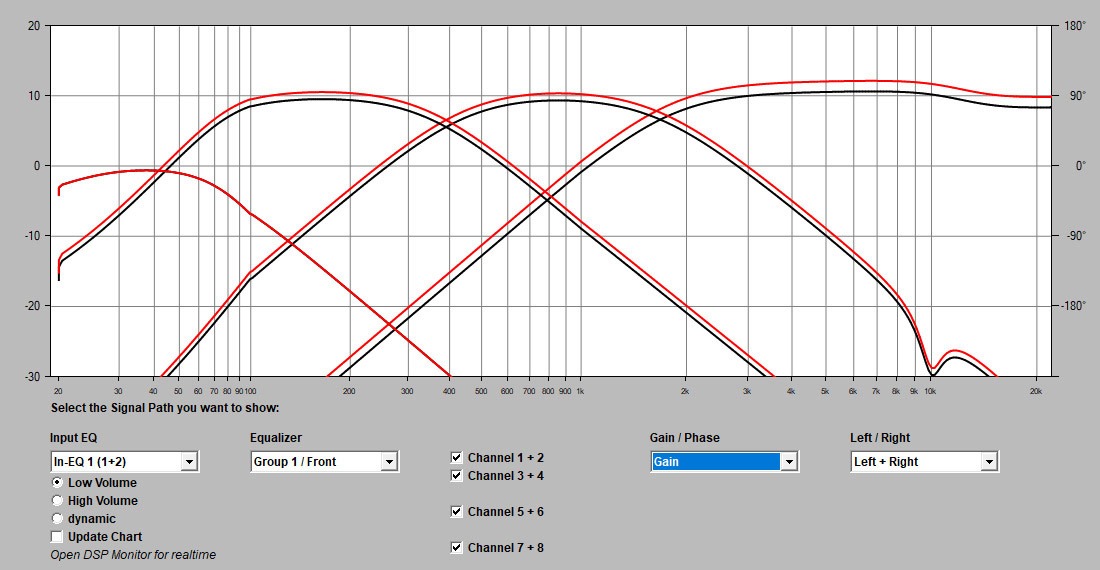
Task: Select the High Volume radio button
Action: [x=58, y=501]
